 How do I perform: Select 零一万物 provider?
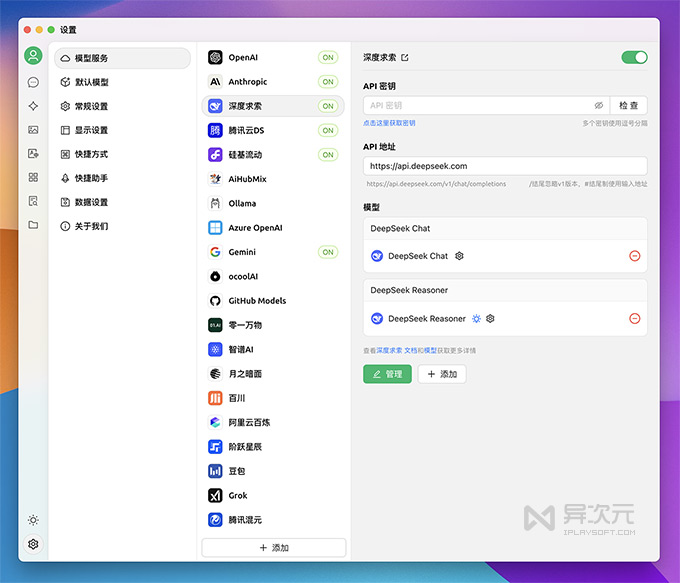(x=273, y=325)
